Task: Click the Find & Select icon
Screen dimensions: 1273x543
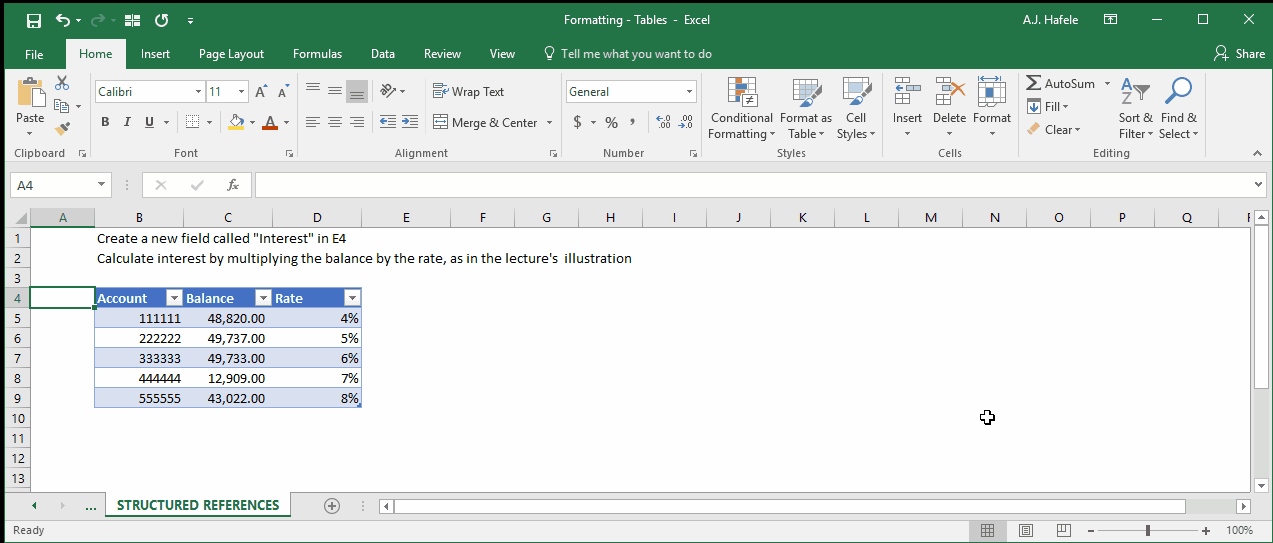Action: (1178, 92)
